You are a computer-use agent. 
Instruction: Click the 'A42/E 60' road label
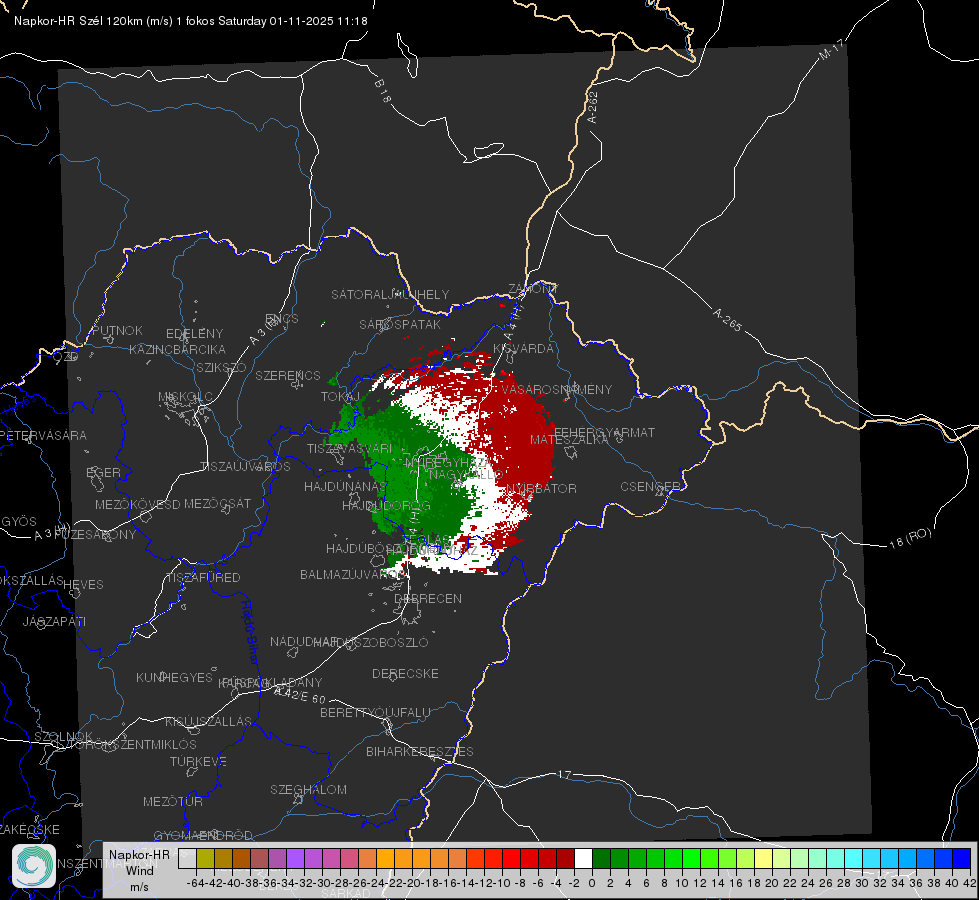(300, 695)
